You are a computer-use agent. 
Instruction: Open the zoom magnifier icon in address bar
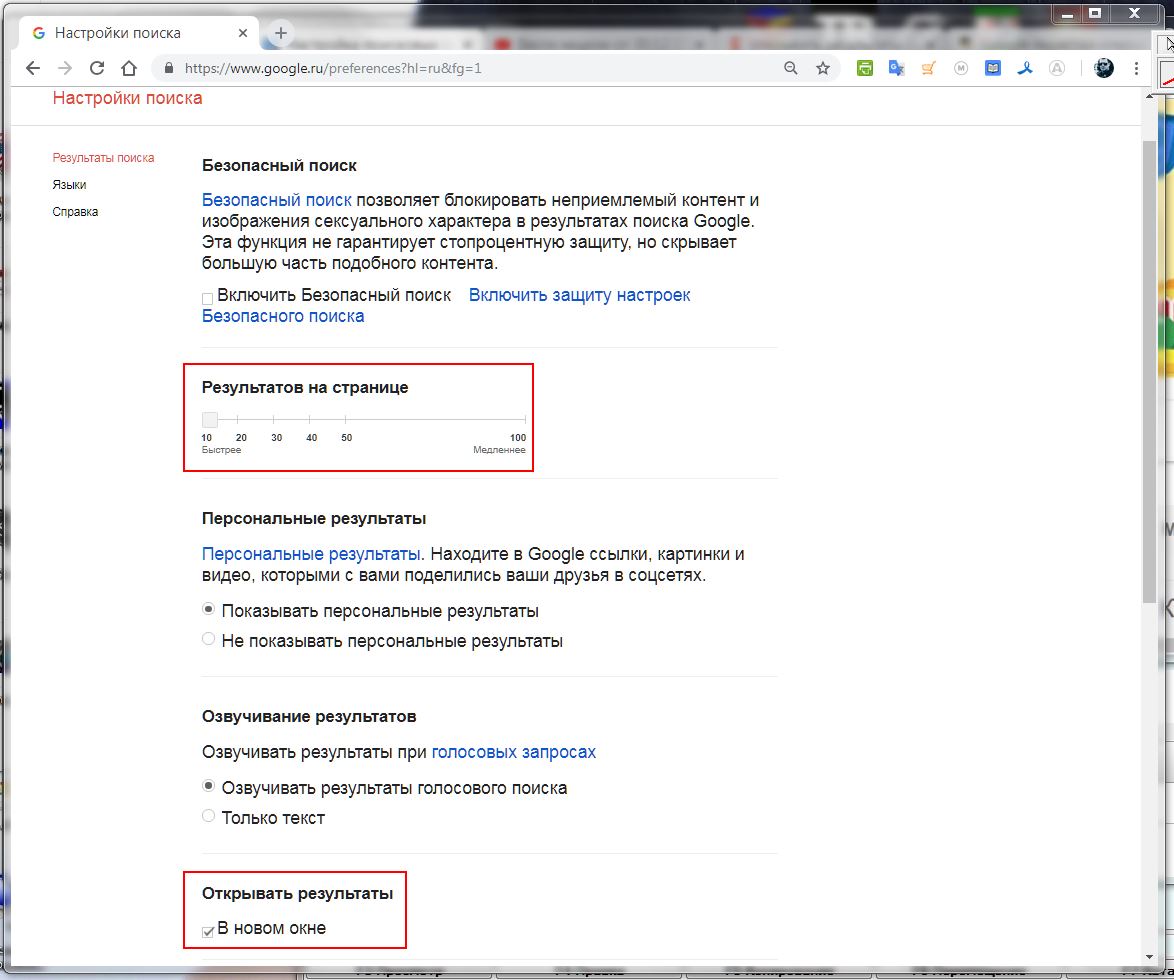point(791,68)
